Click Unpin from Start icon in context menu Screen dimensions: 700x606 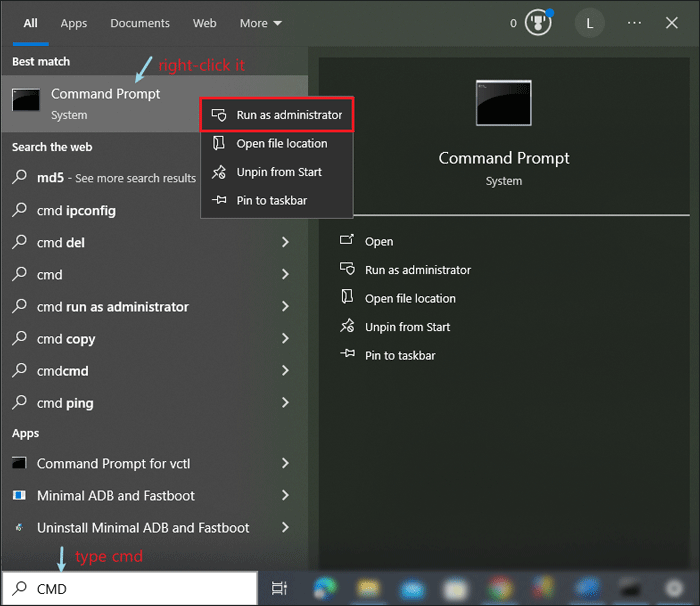click(219, 172)
